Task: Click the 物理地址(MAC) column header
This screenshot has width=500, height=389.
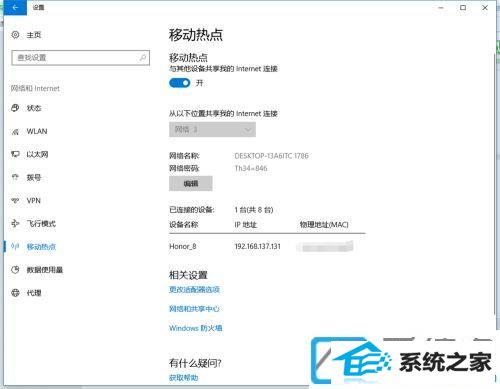Action: [324, 225]
